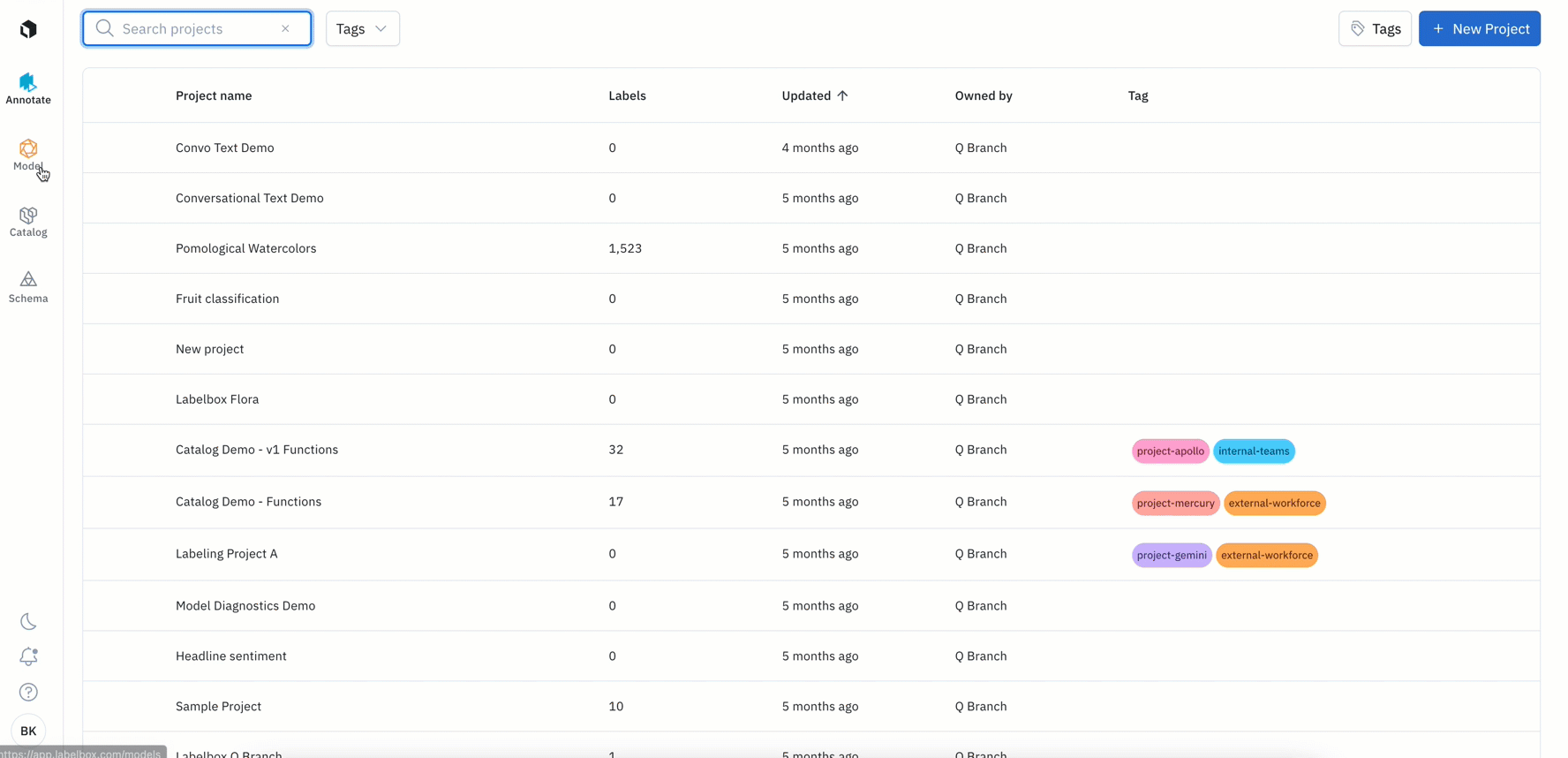The image size is (1568, 758).
Task: Sort by Project name column
Action: (214, 95)
